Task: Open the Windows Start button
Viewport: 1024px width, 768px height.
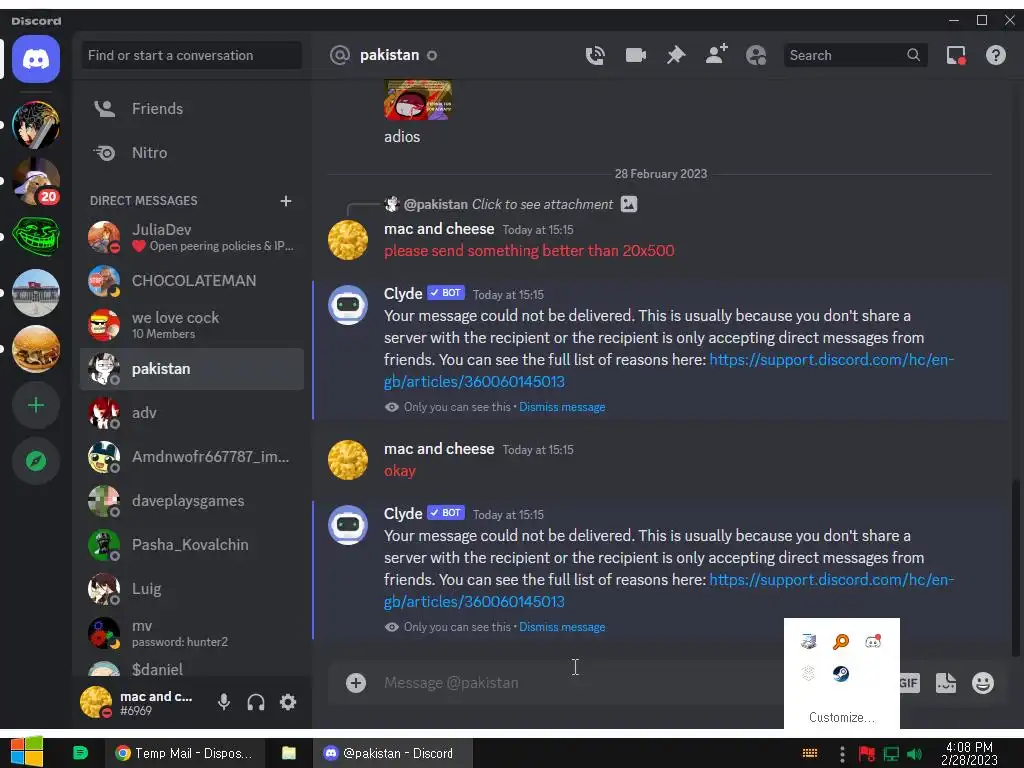Action: [26, 752]
